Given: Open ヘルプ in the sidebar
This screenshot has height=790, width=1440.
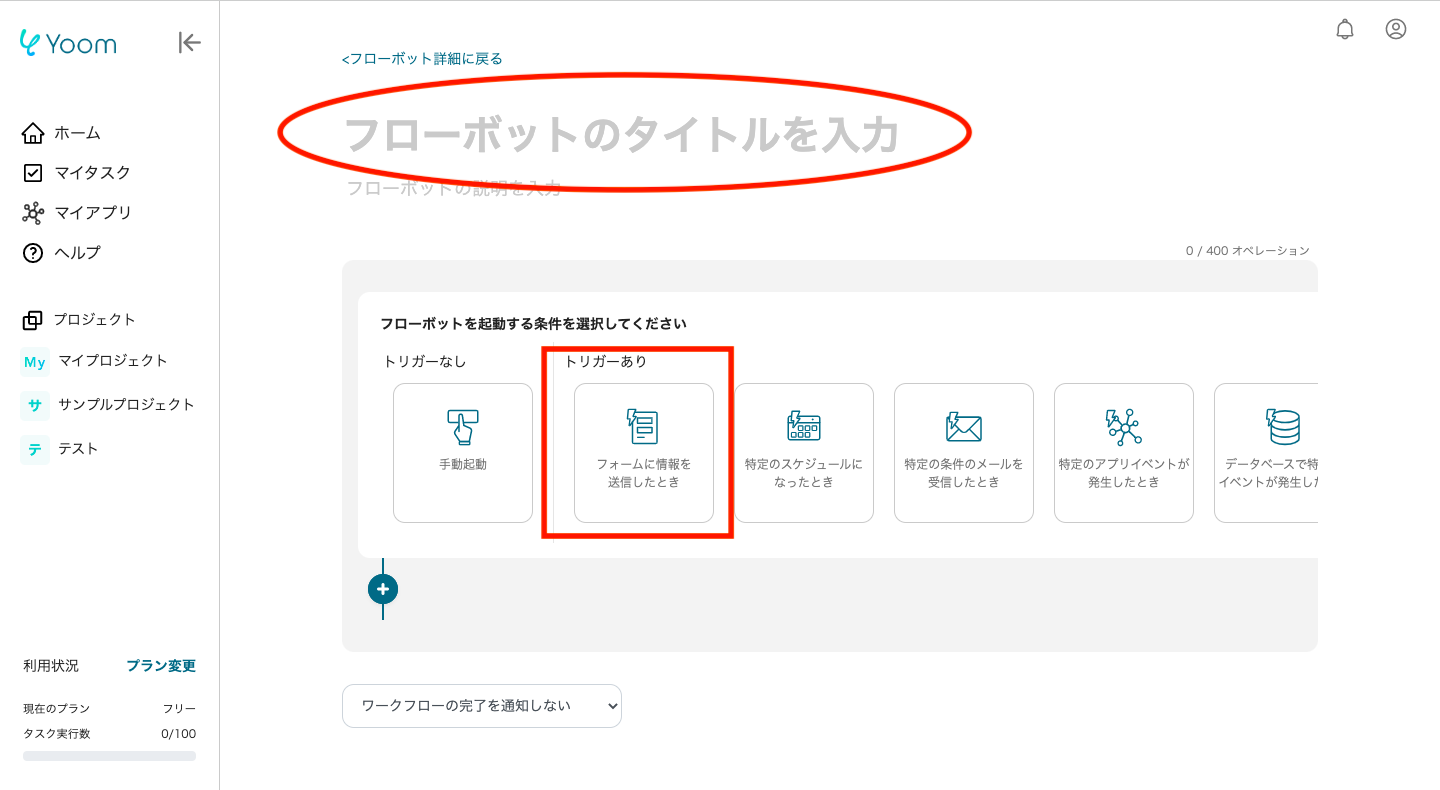Looking at the screenshot, I should [77, 253].
